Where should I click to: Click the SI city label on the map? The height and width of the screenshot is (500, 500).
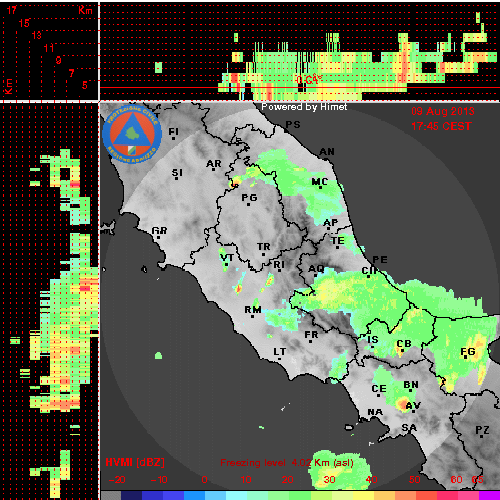coord(177,173)
